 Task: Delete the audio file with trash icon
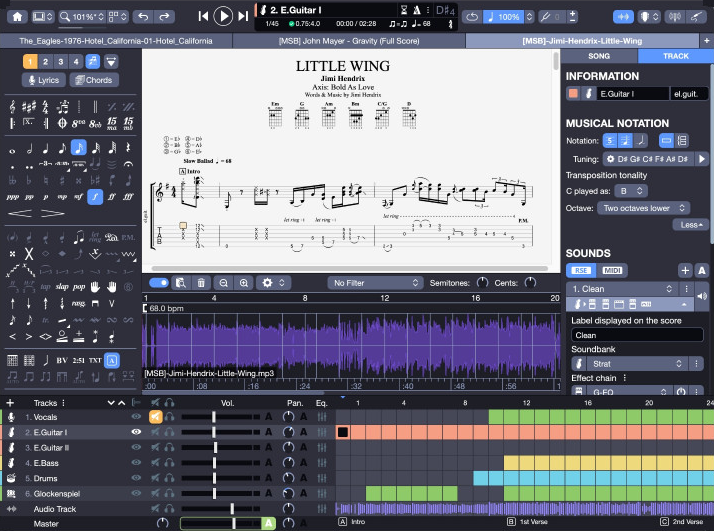(x=201, y=283)
